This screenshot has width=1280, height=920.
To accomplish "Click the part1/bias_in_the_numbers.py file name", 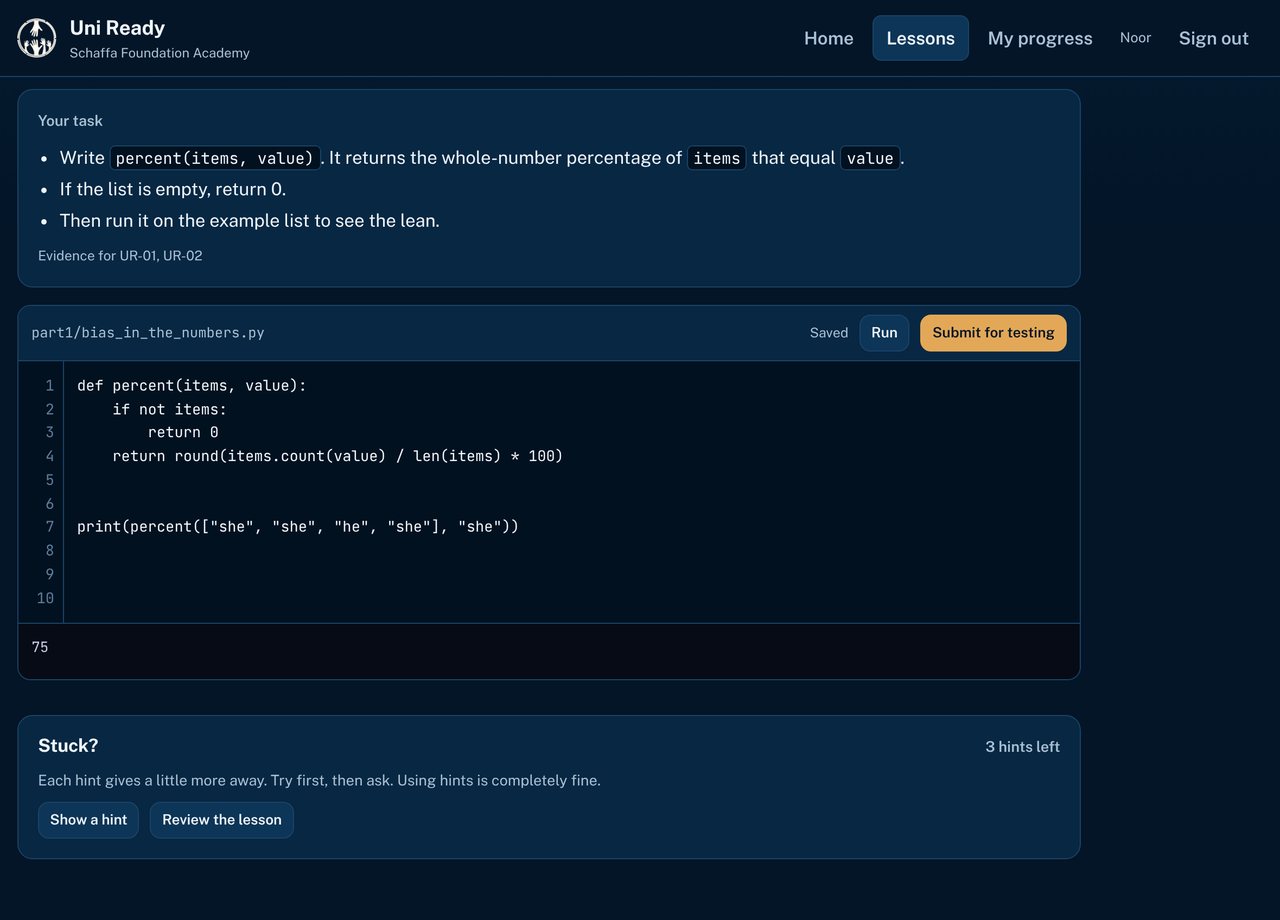I will 148,333.
